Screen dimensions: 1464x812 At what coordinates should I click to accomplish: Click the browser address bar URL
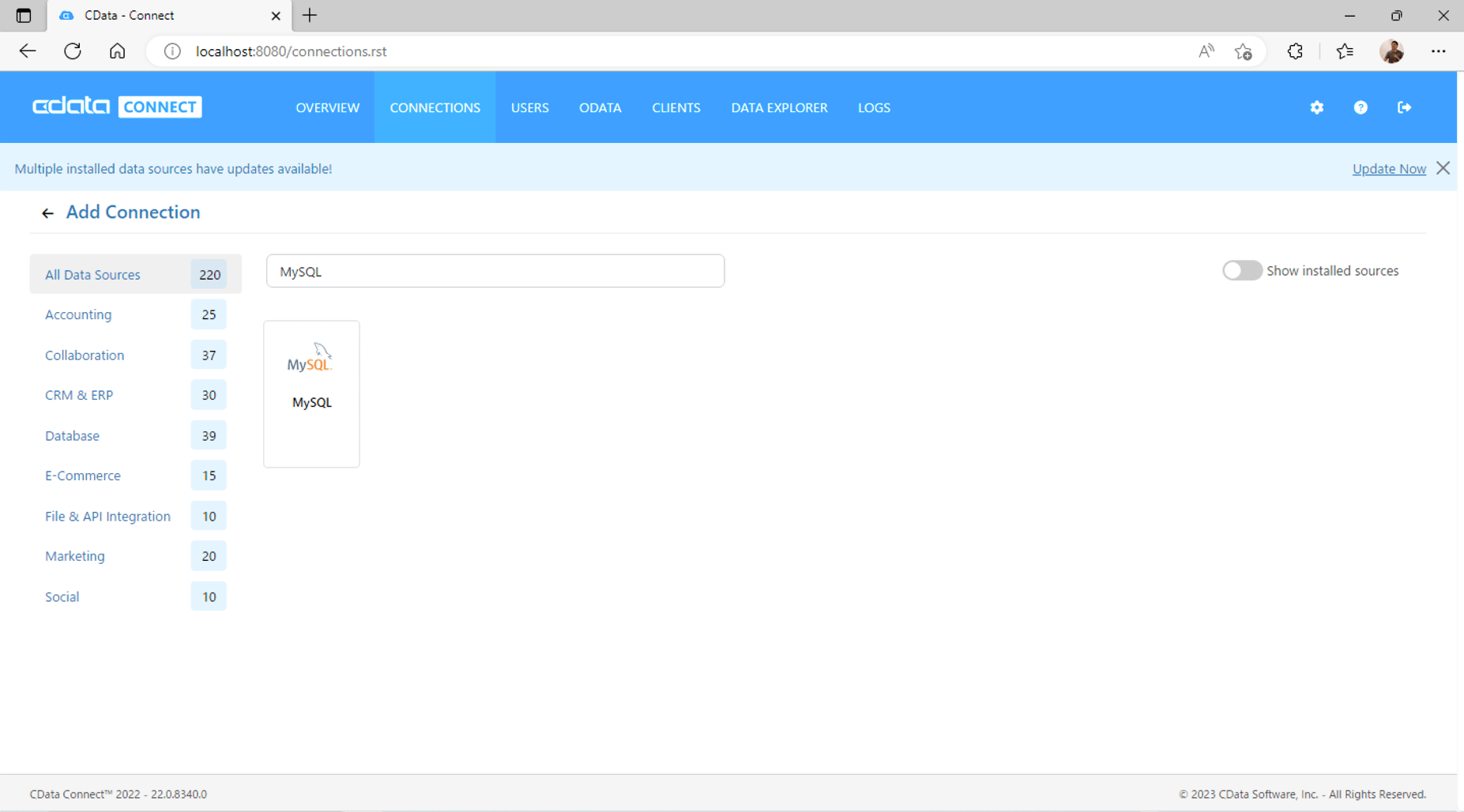click(x=291, y=51)
